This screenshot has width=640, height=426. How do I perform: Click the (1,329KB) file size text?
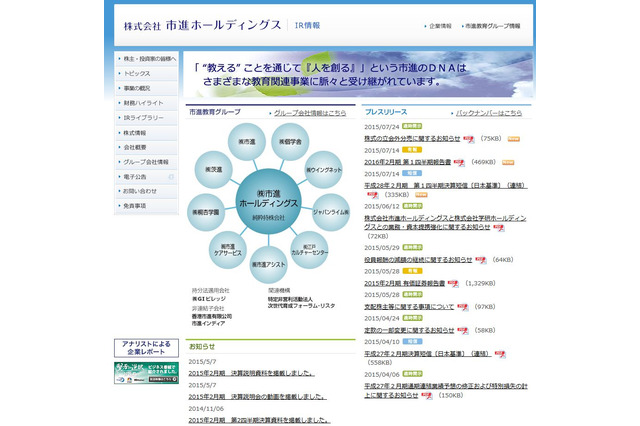coord(480,283)
